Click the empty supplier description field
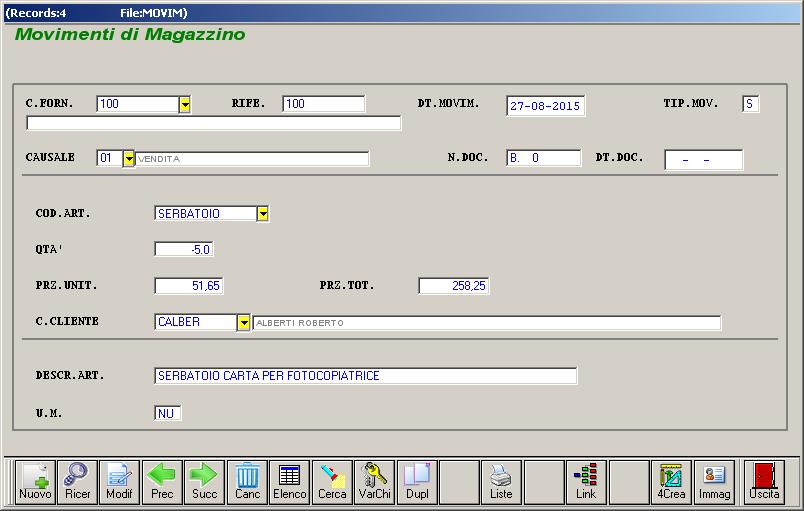 (x=214, y=123)
